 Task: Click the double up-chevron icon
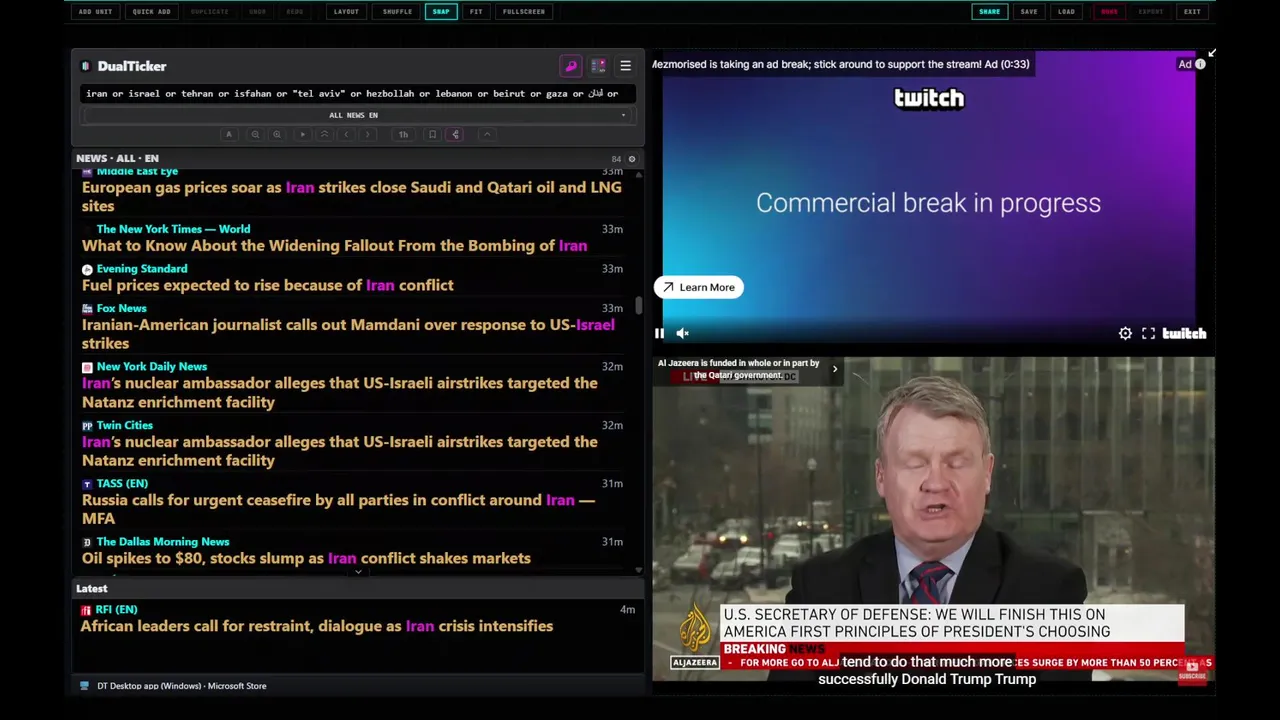point(324,134)
